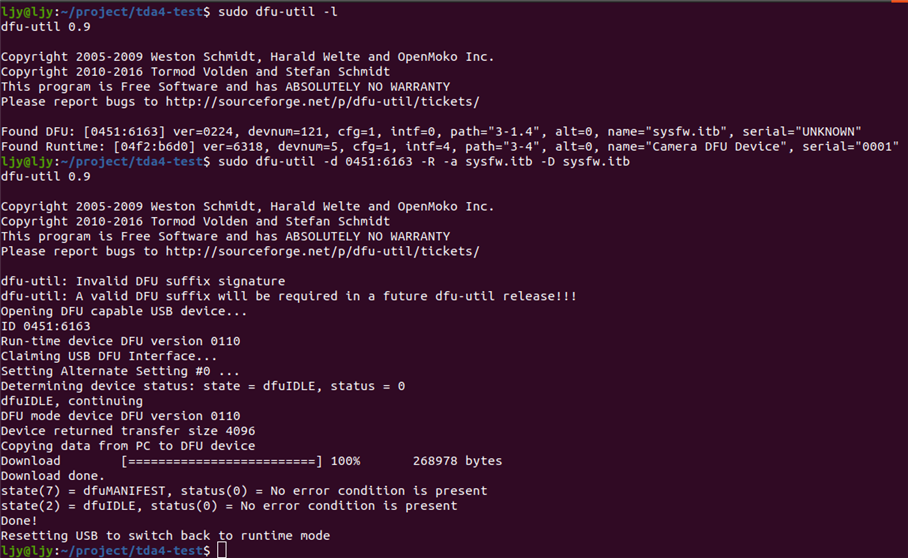
Task: Click the cursor block at the final prompt
Action: coord(221,550)
